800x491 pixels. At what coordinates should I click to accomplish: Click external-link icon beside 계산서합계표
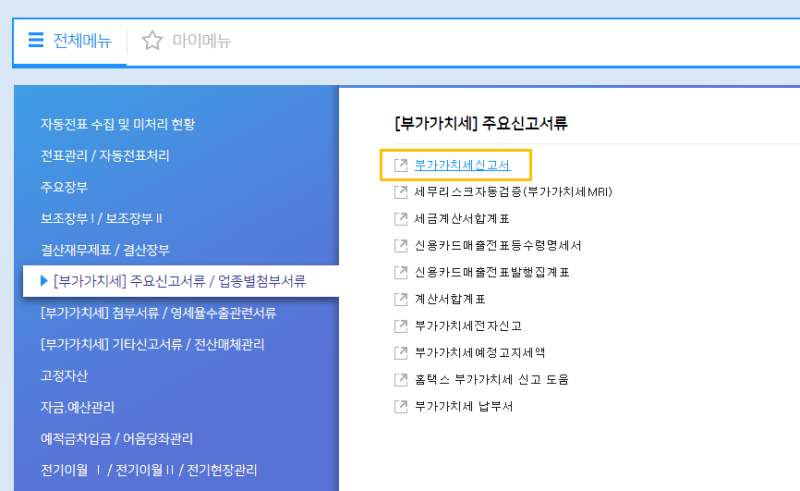coord(401,299)
